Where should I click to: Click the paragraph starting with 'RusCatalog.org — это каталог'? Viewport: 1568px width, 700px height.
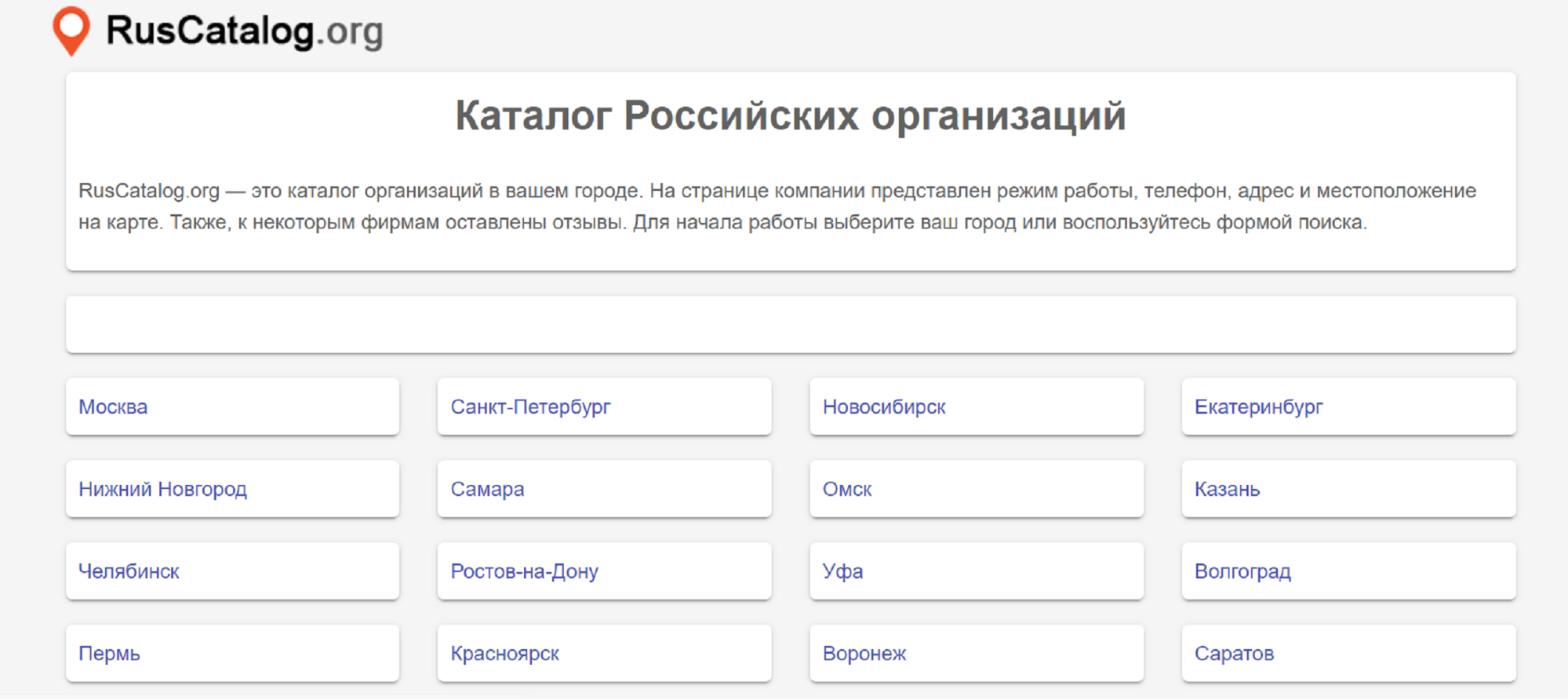point(777,206)
